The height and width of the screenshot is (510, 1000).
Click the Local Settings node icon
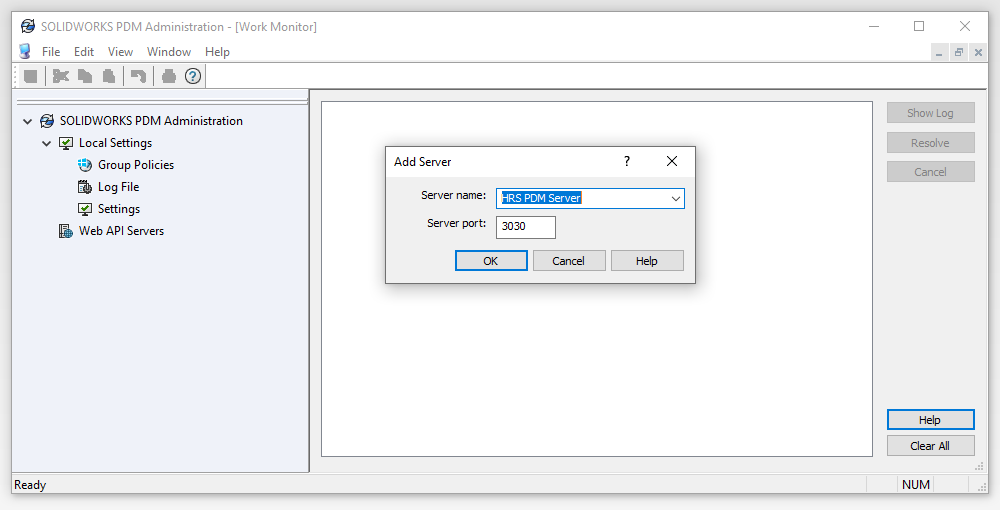pos(66,143)
